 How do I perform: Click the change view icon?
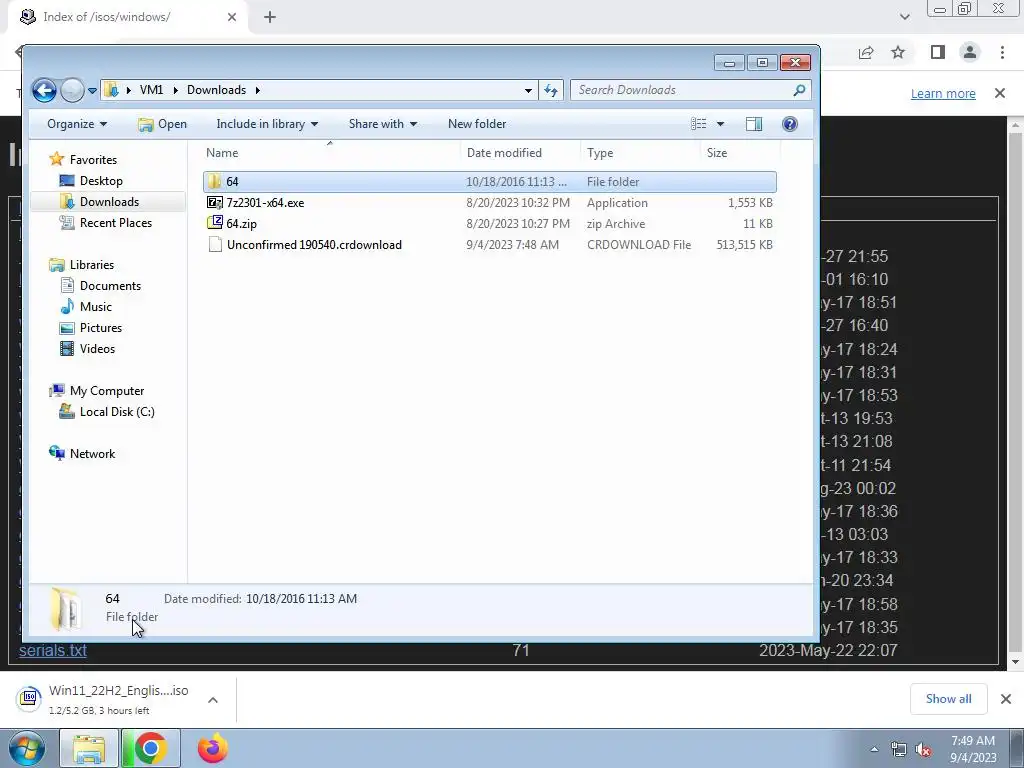point(698,124)
